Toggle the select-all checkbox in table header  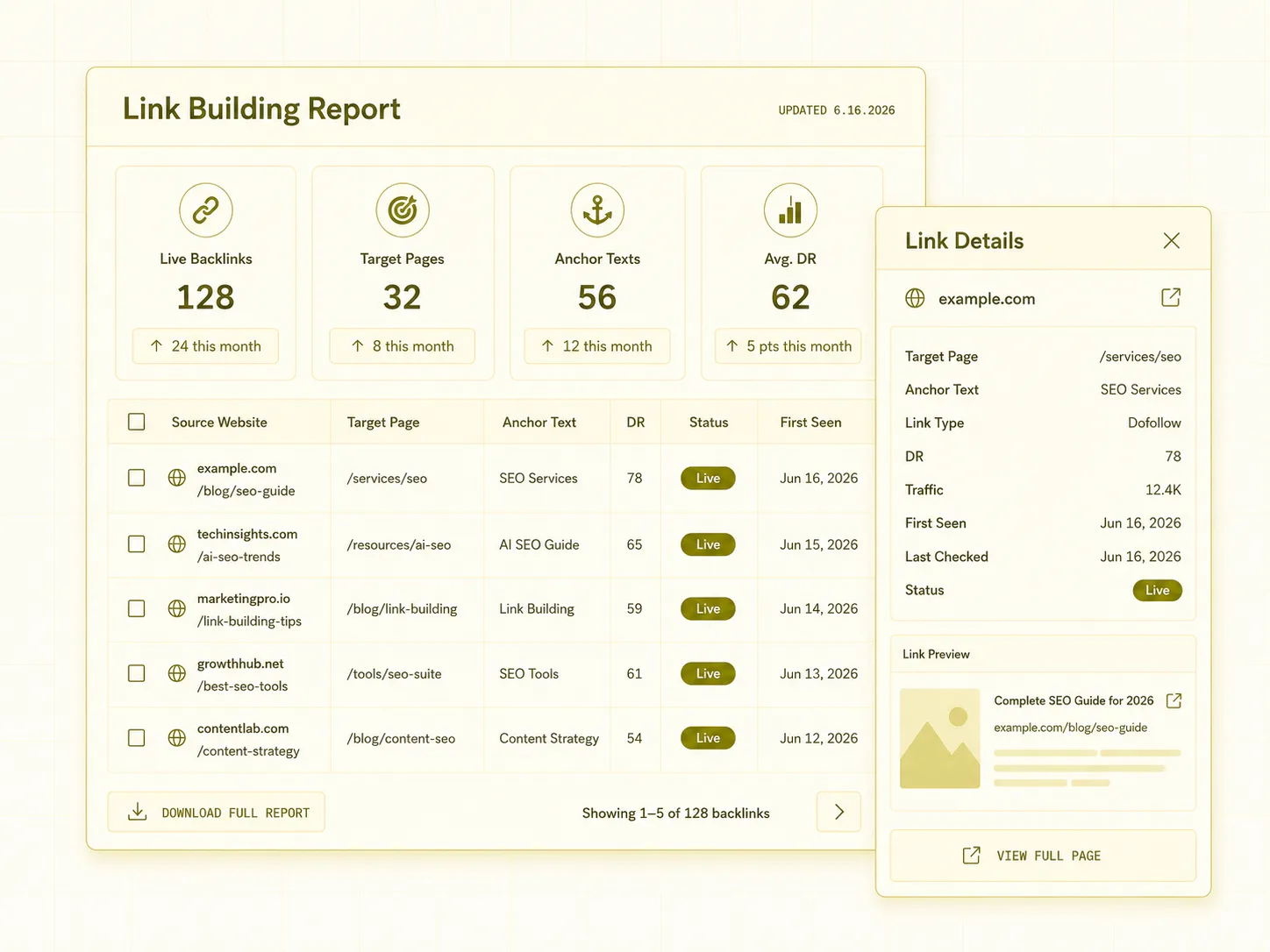[x=137, y=422]
